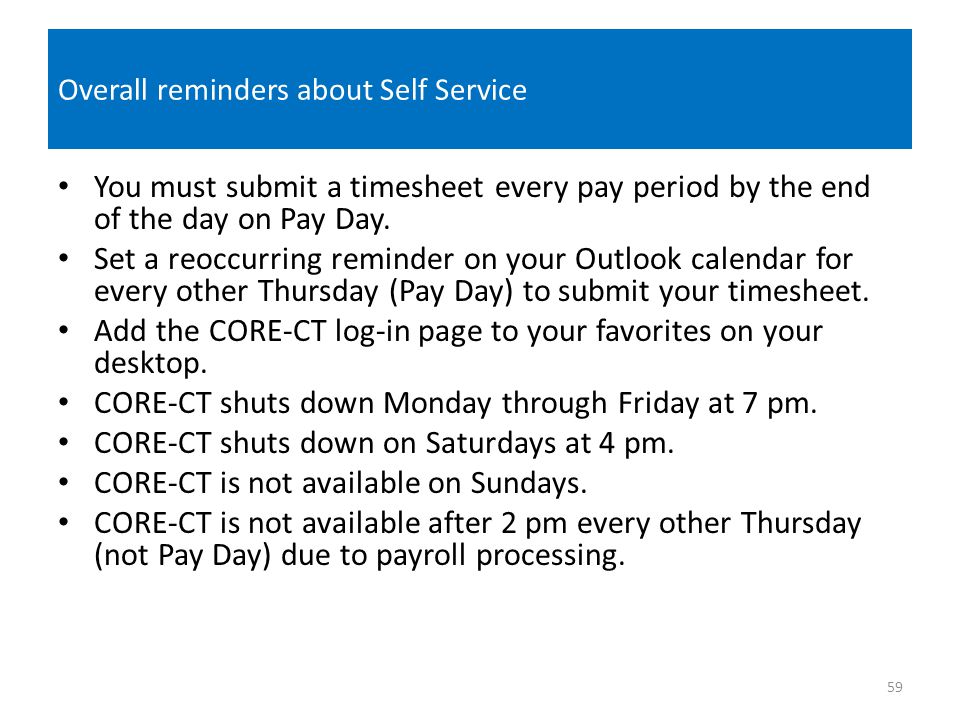
Task: Click the bullet point before 'Set a reoccurring'
Action: (x=64, y=258)
